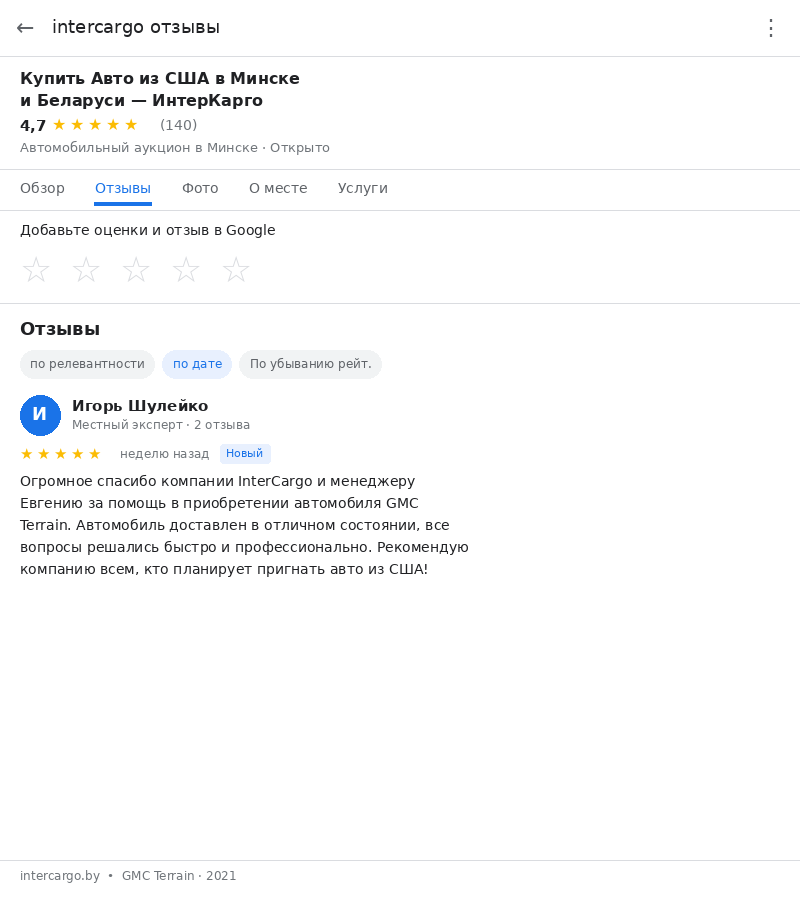Image resolution: width=800 pixels, height=900 pixels.
Task: Sort reviews 'По убыванию рейт.'
Action: [x=310, y=364]
